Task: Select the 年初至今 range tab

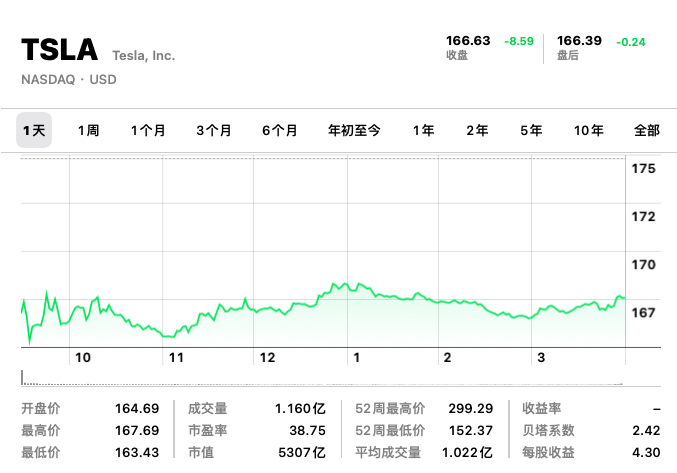Action: click(355, 130)
